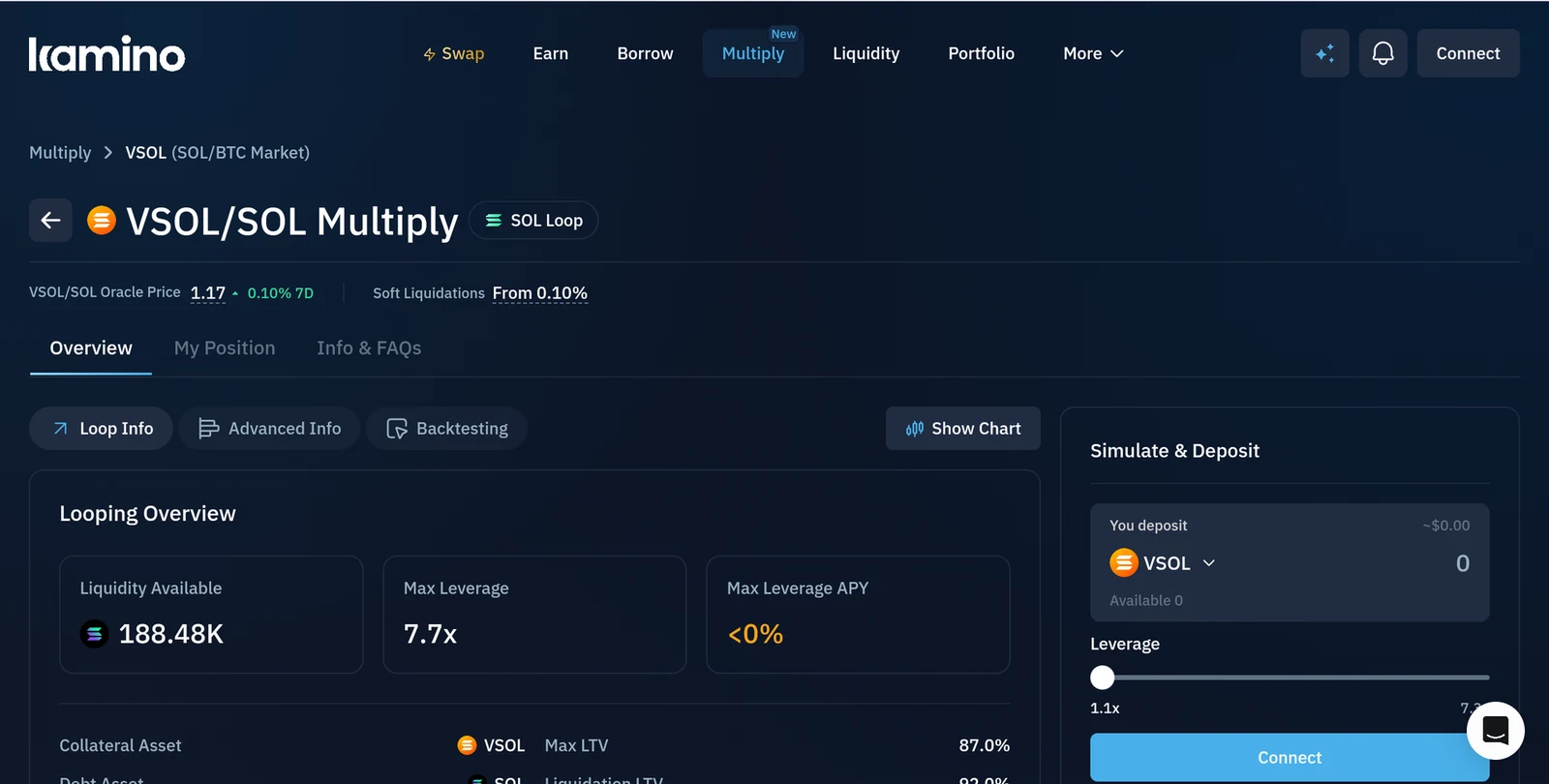
Task: Click the Collateral Asset label
Action: pyautogui.click(x=120, y=745)
